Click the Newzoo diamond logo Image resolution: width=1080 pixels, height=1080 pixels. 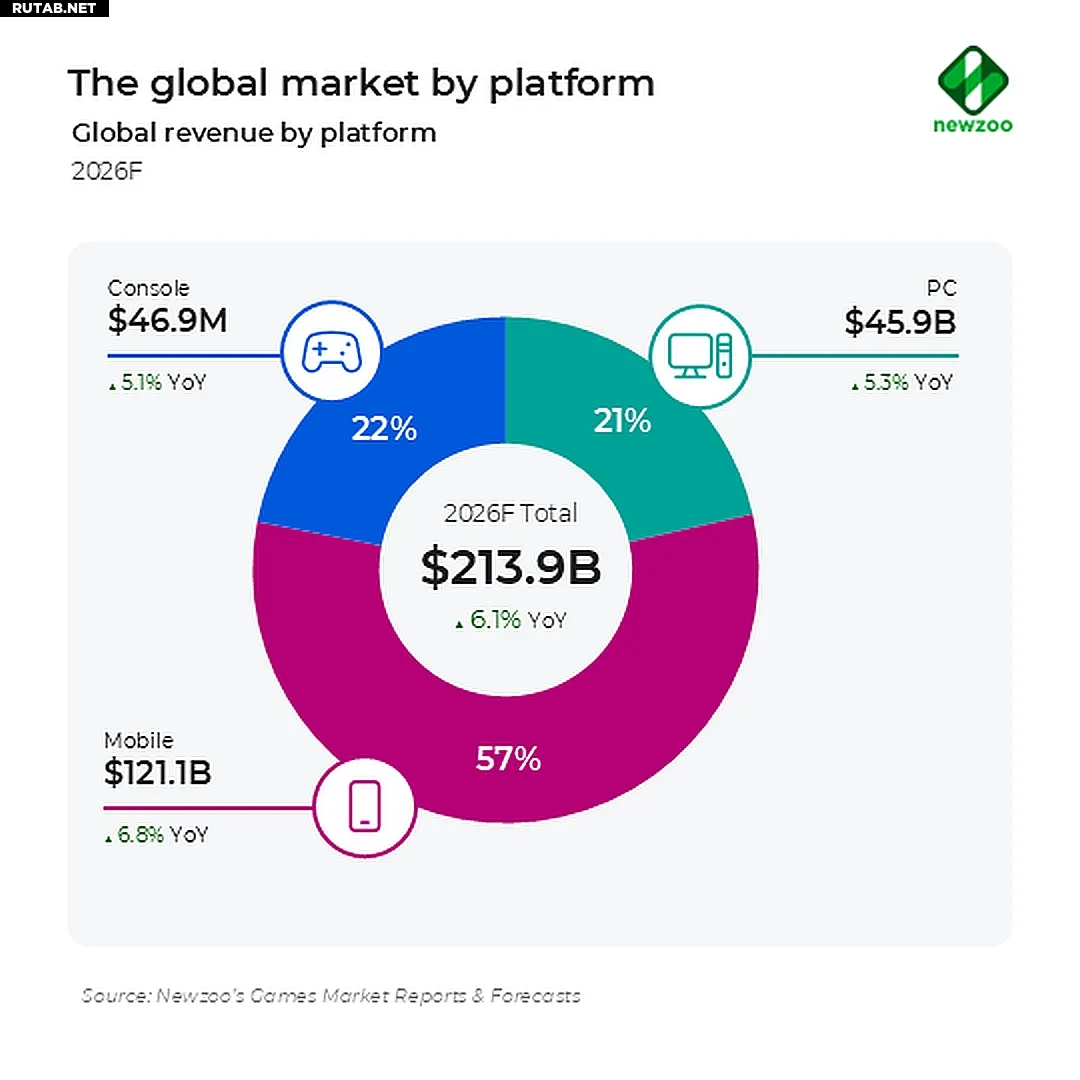(973, 80)
